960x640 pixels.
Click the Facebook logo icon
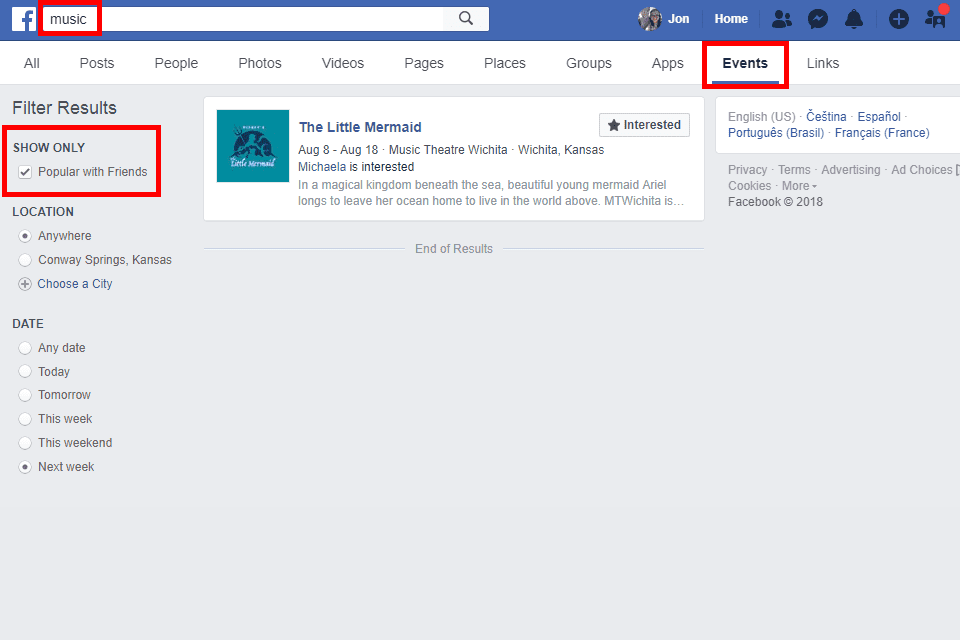tap(24, 19)
